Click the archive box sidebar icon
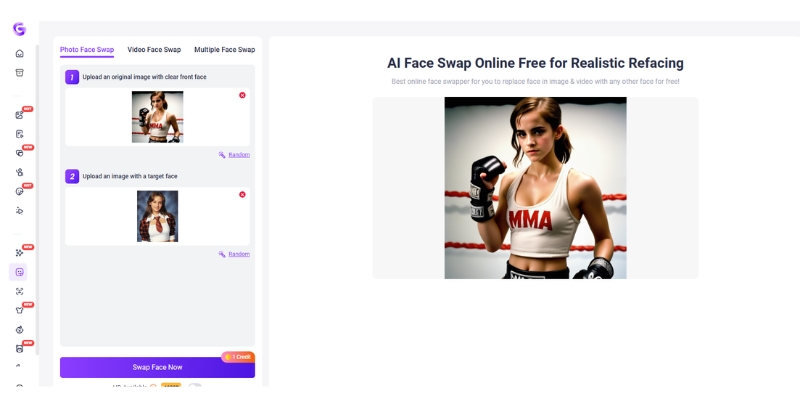Screen dimensions: 800x400 point(19,72)
